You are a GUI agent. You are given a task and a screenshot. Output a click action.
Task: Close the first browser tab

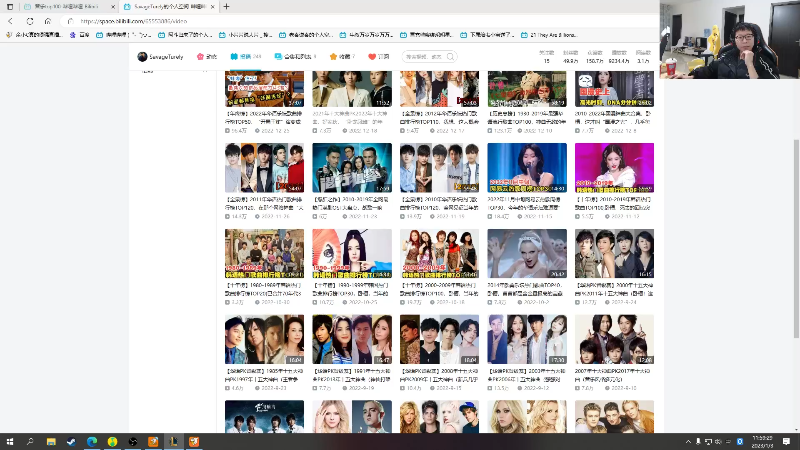click(113, 7)
